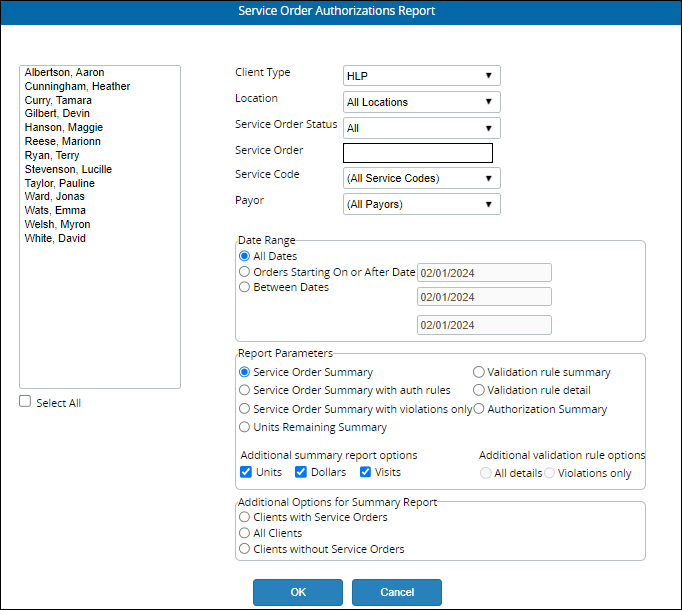
Task: Click the last Between Dates date field
Action: pos(484,325)
